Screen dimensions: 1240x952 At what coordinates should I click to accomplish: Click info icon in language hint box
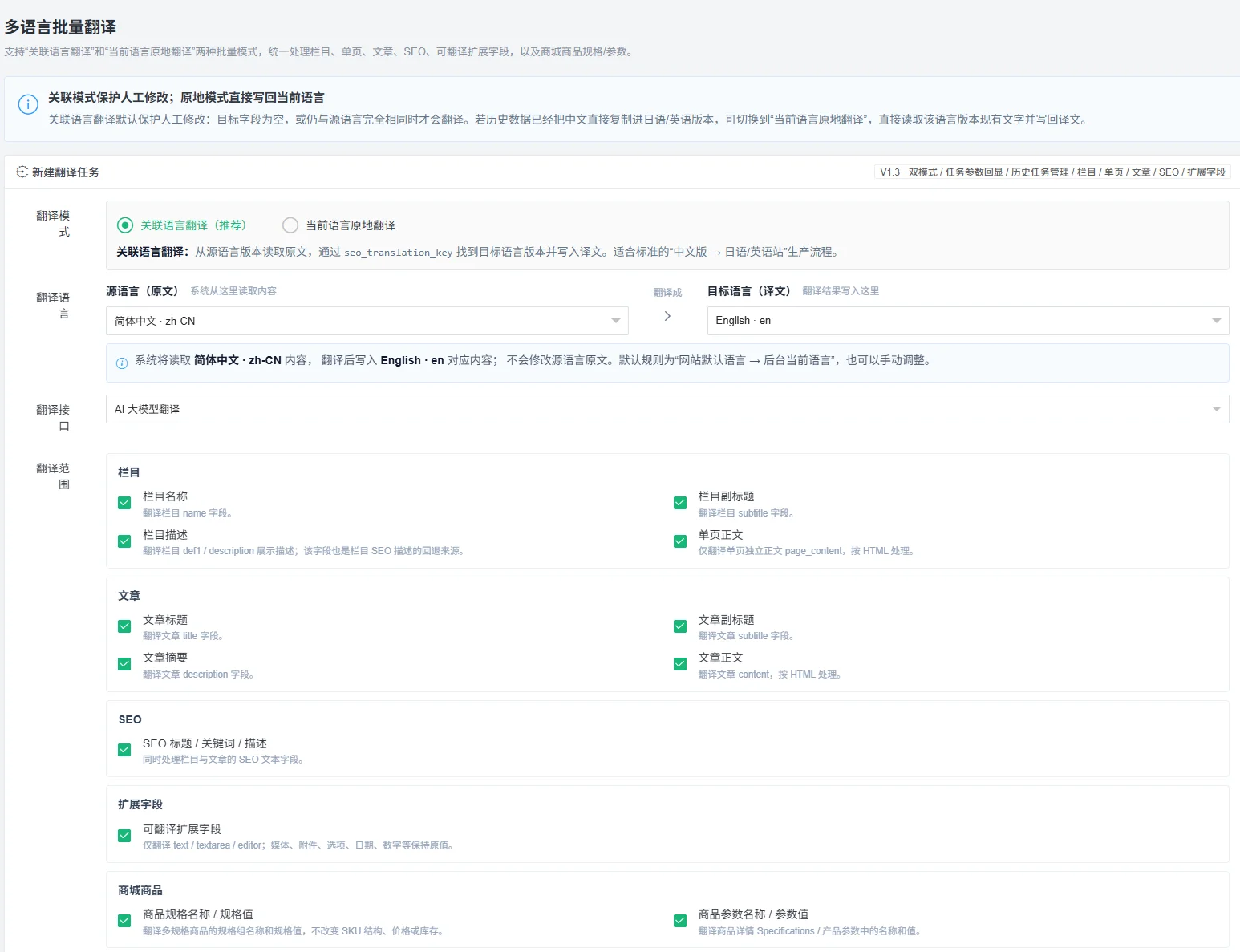click(122, 363)
